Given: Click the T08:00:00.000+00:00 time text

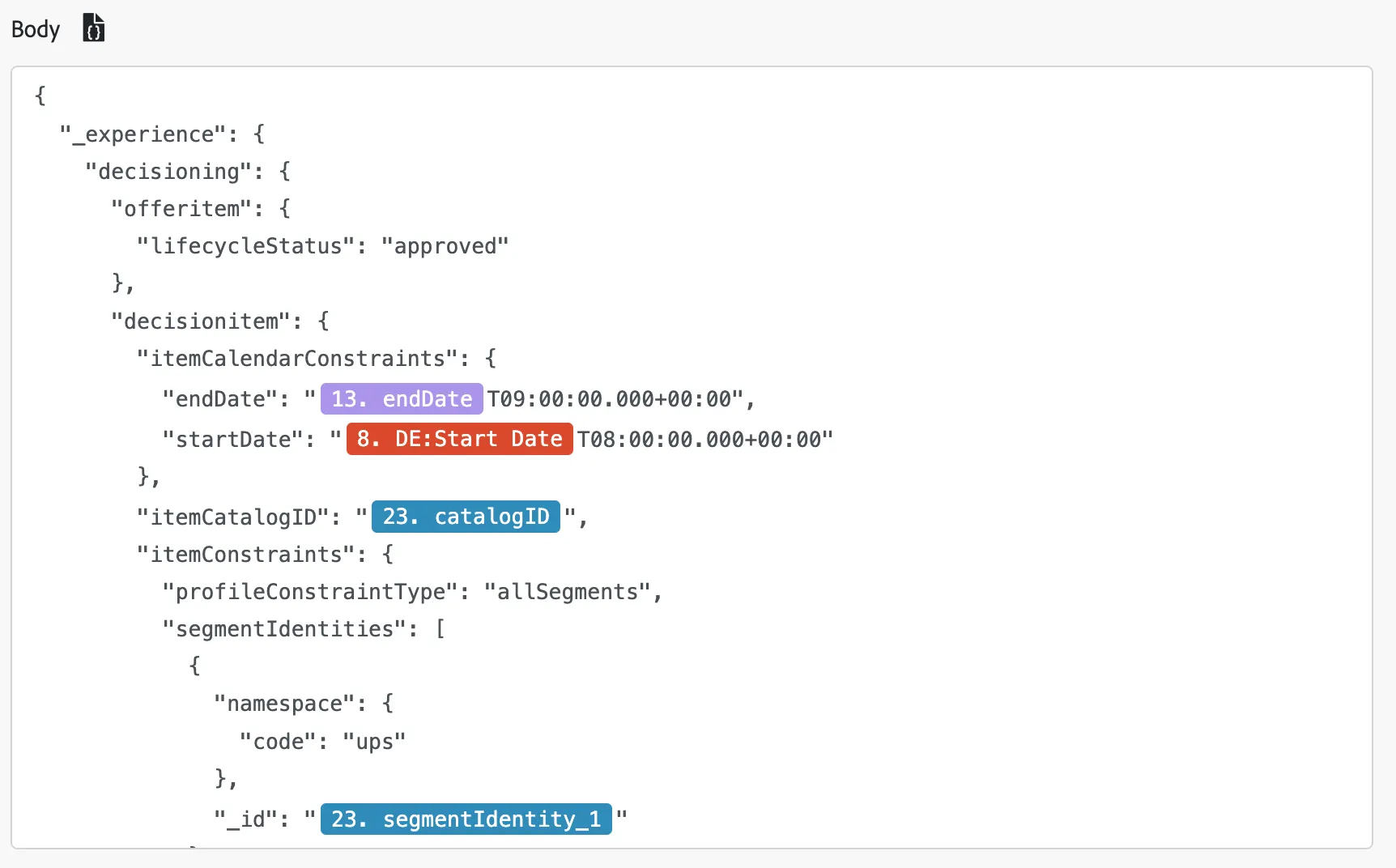Looking at the screenshot, I should pyautogui.click(x=700, y=440).
